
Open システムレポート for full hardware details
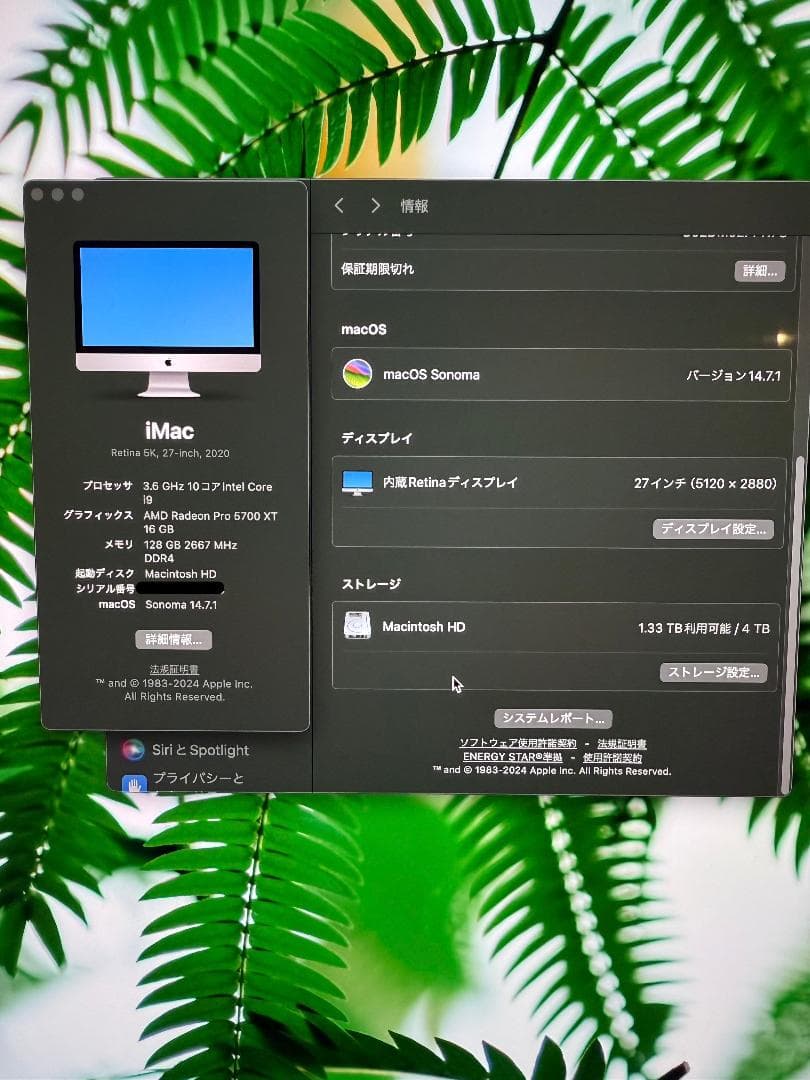click(553, 717)
